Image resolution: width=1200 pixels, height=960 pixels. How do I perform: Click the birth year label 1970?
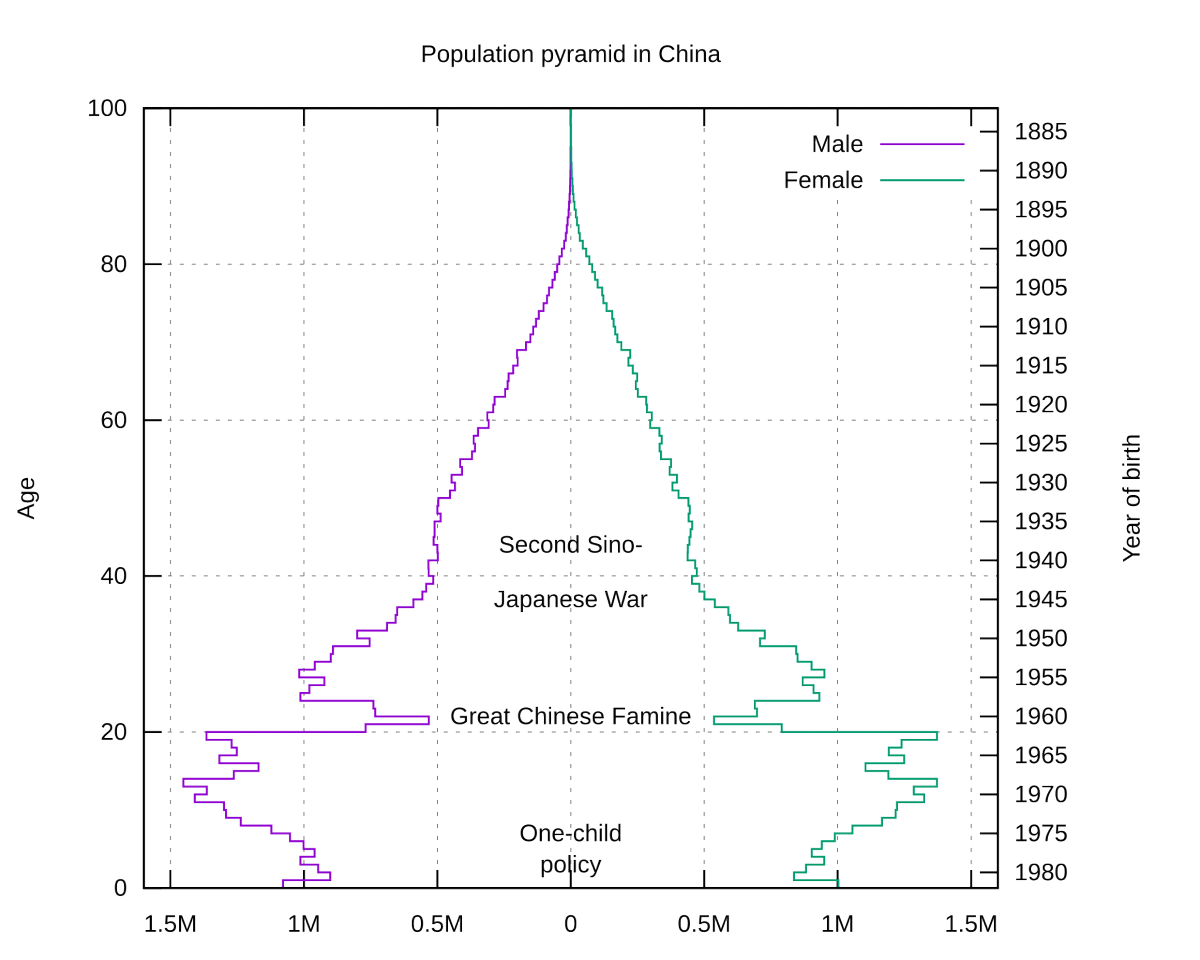tap(1041, 795)
